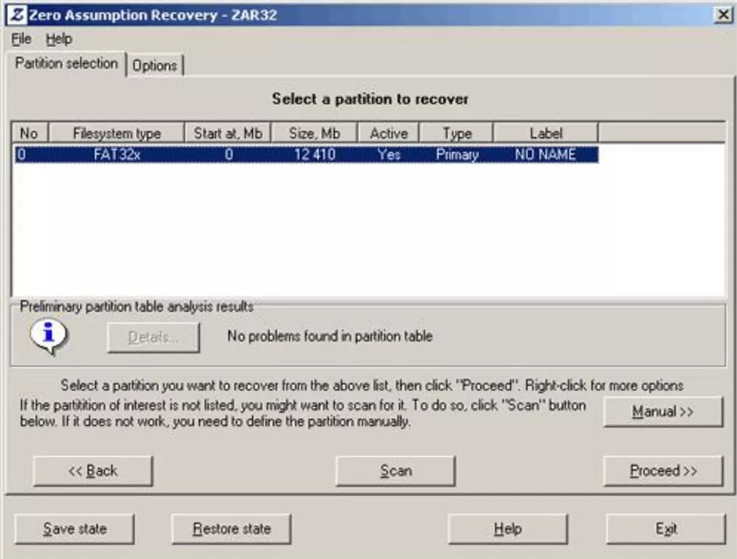Click the Primary type cell
Screen dimensions: 737x559
457,154
